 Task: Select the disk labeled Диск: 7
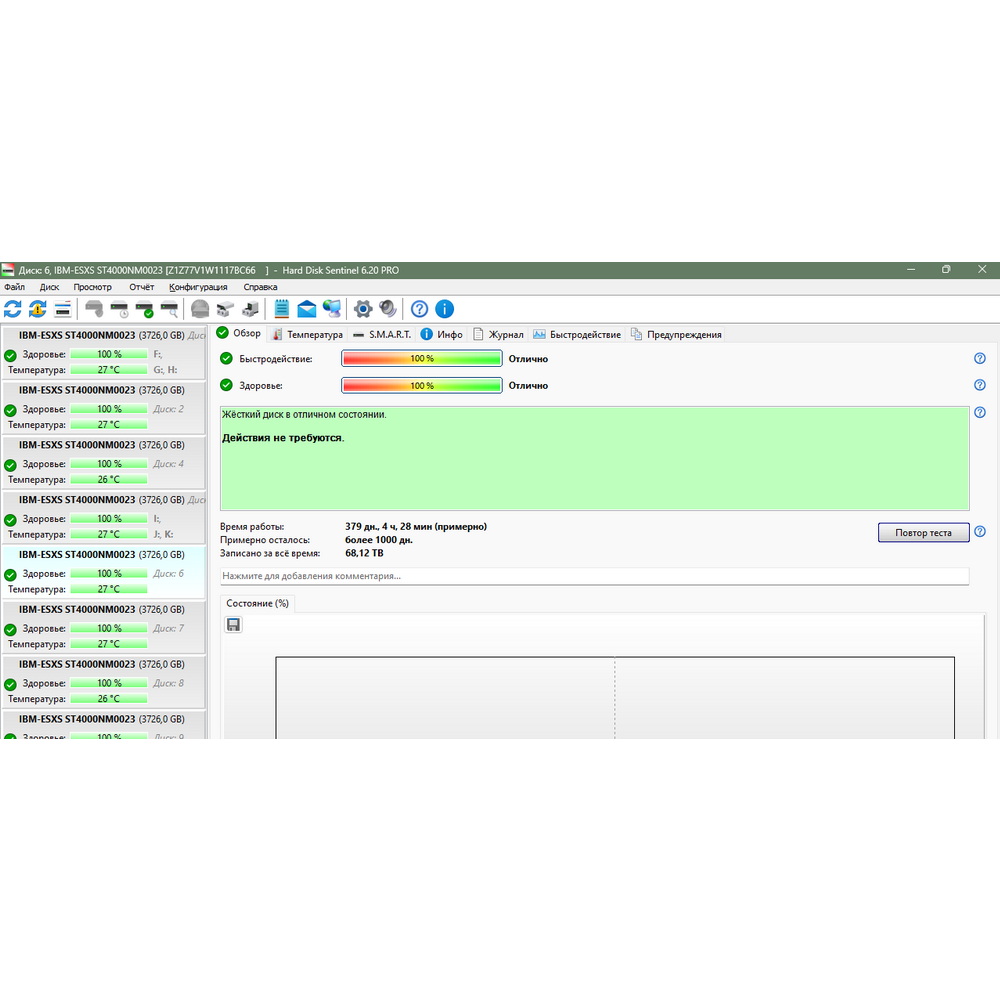104,627
